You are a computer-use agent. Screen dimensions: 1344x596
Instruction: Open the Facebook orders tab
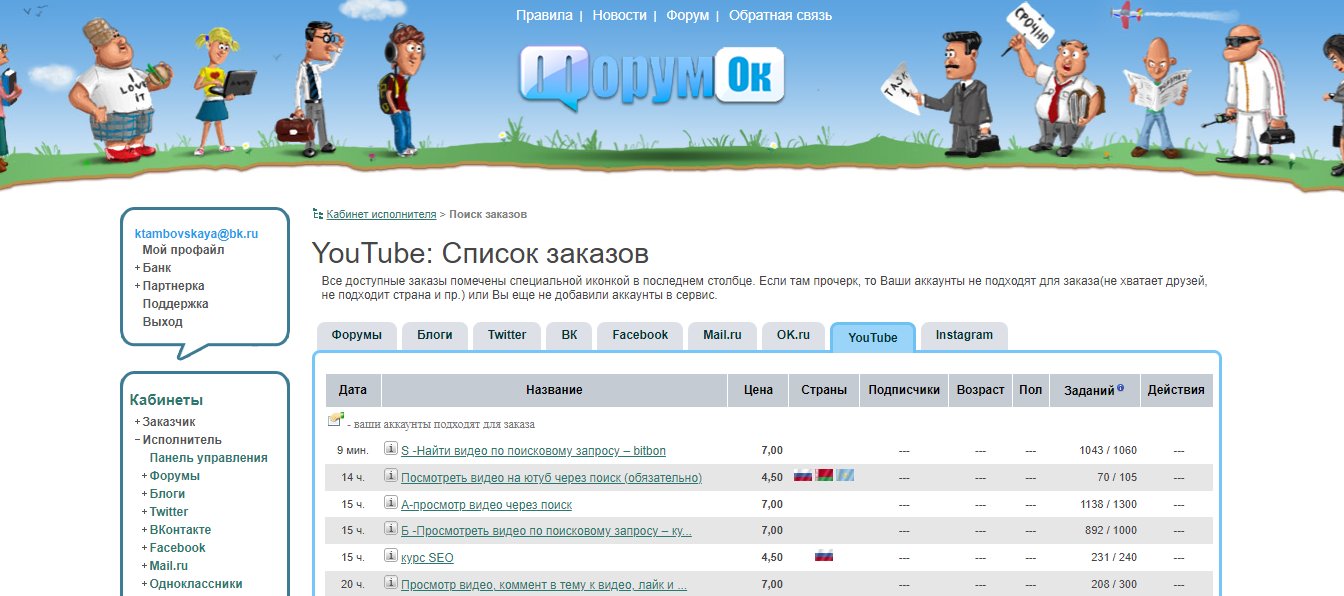click(x=639, y=335)
